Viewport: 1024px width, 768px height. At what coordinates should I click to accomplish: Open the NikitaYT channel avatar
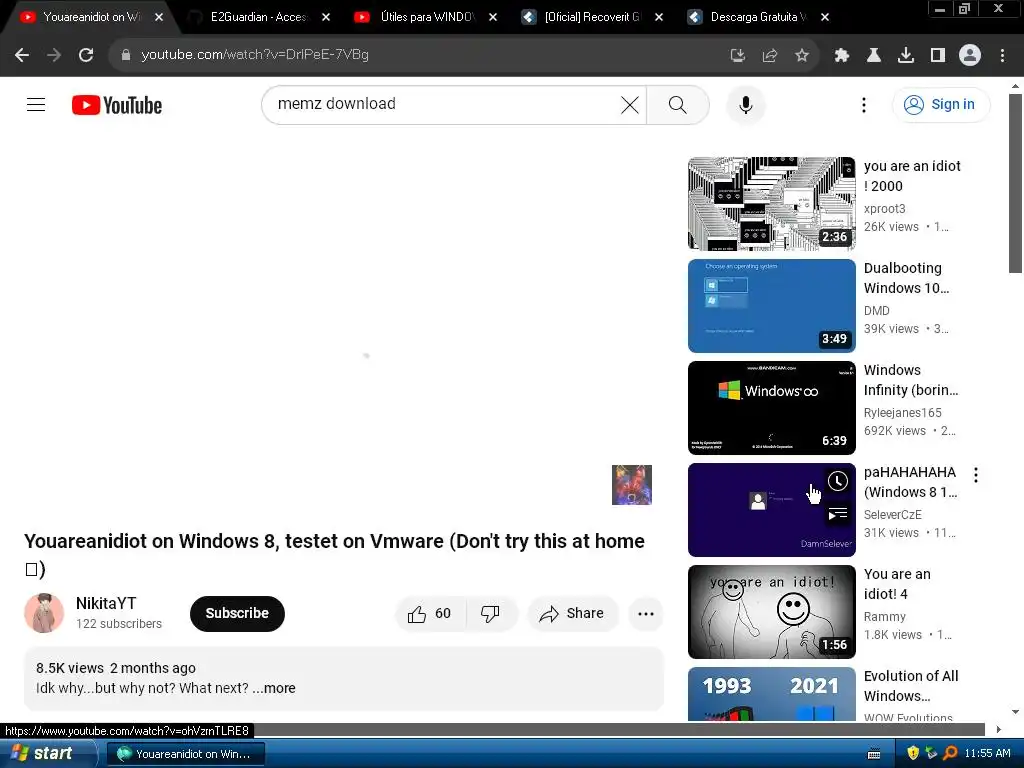(44, 613)
